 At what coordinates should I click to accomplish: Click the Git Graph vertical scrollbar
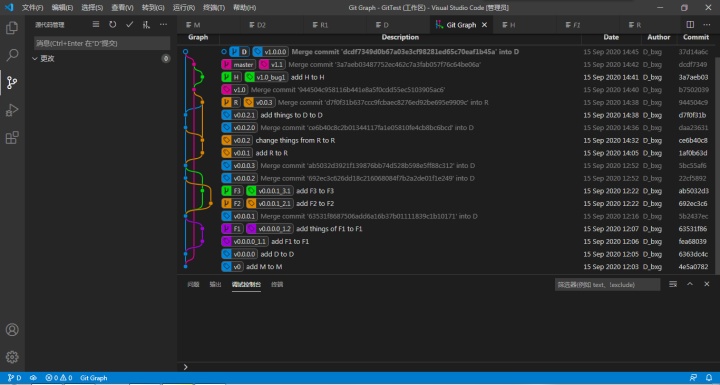[717, 159]
